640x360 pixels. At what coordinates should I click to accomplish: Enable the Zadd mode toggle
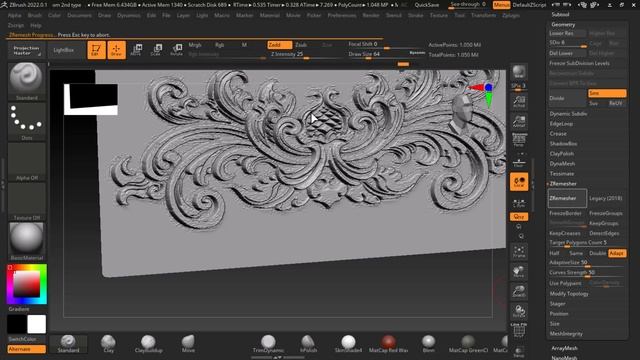point(280,45)
